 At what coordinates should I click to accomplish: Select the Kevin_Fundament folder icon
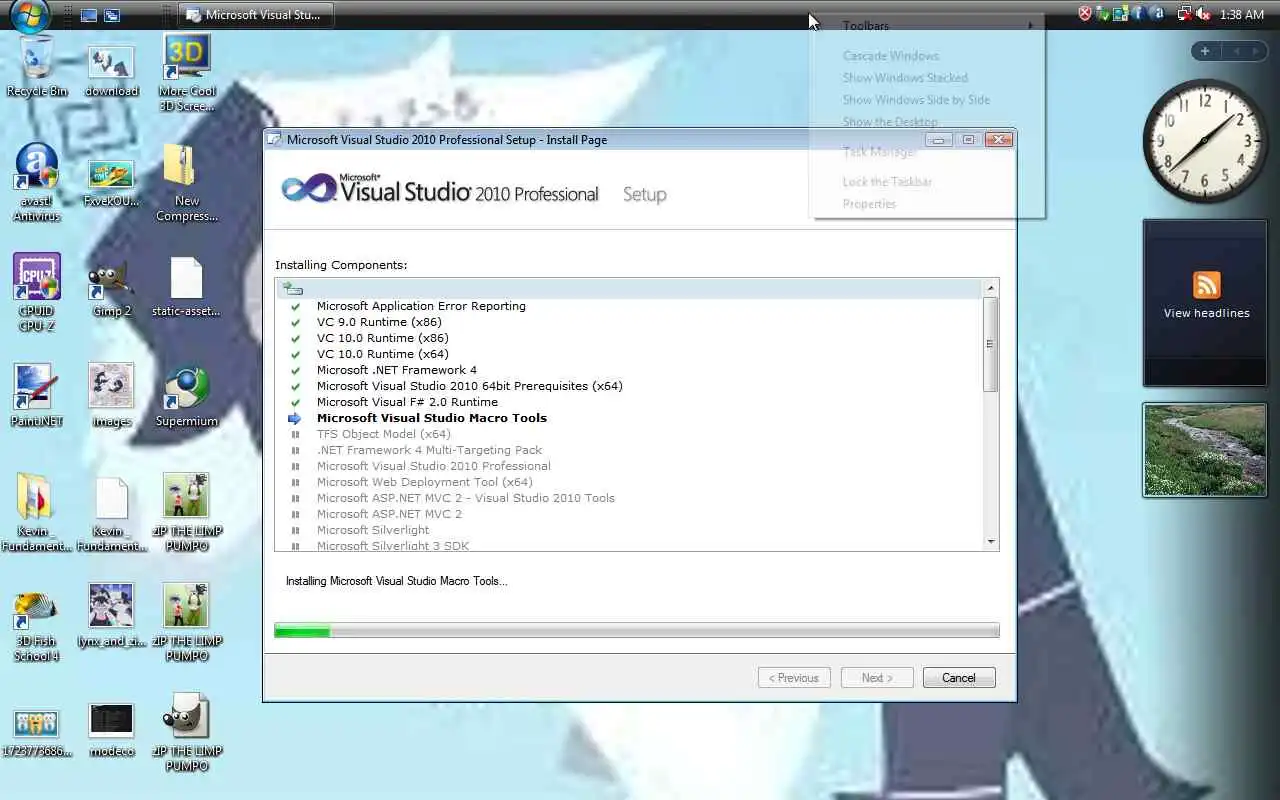tap(37, 513)
